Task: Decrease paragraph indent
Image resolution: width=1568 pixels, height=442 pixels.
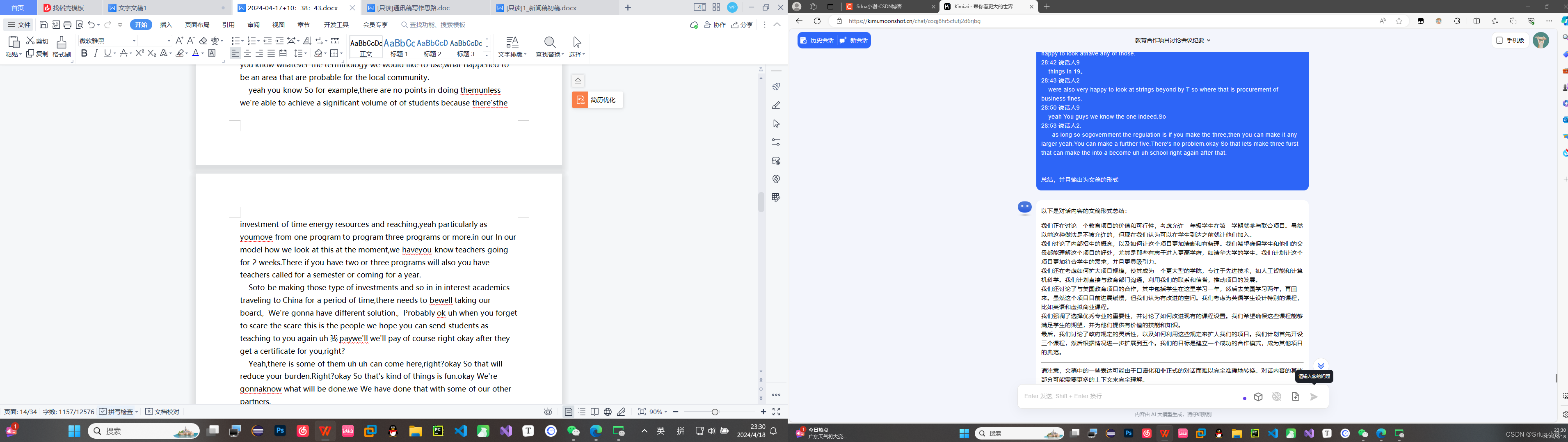Action: (x=267, y=41)
